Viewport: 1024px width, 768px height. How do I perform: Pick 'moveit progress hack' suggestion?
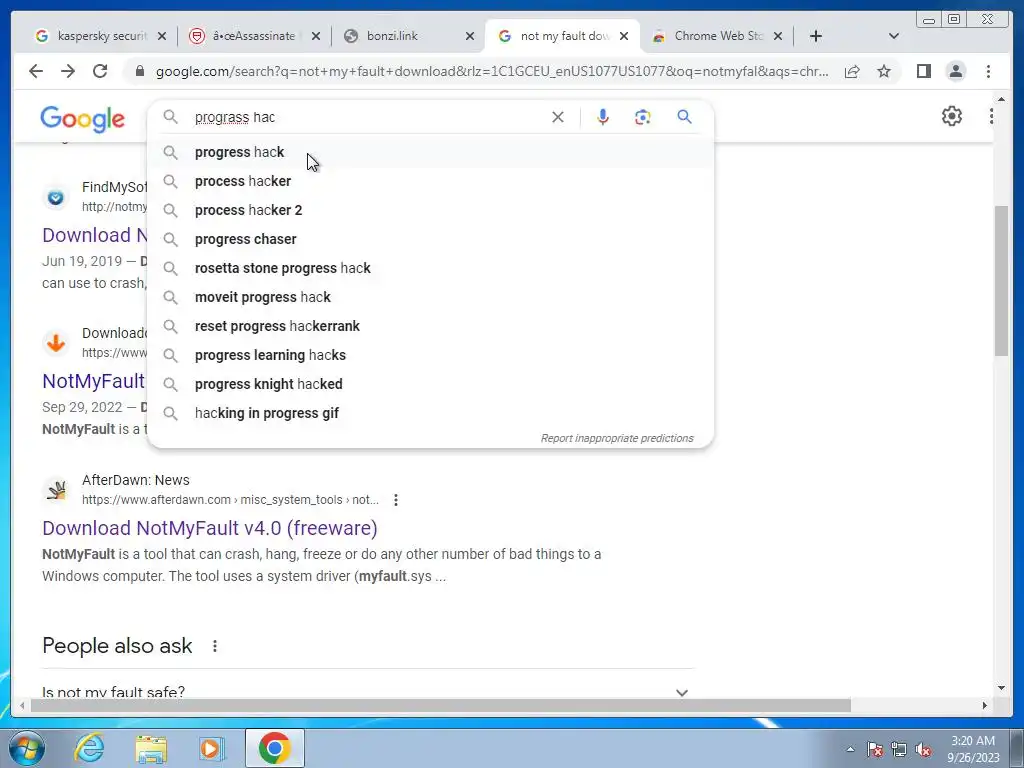pyautogui.click(x=430, y=297)
